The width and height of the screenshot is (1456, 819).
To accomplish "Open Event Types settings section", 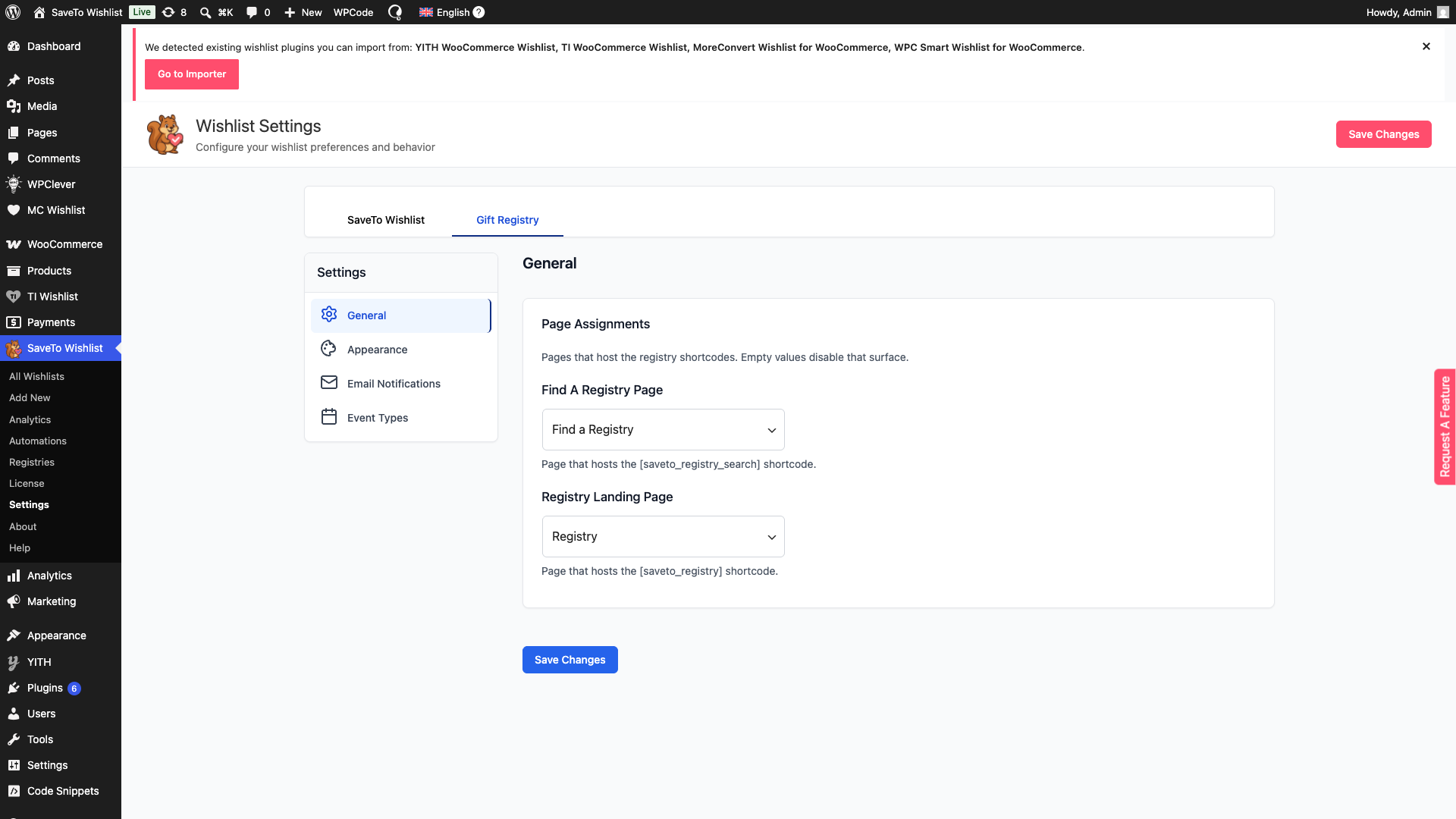I will click(401, 418).
